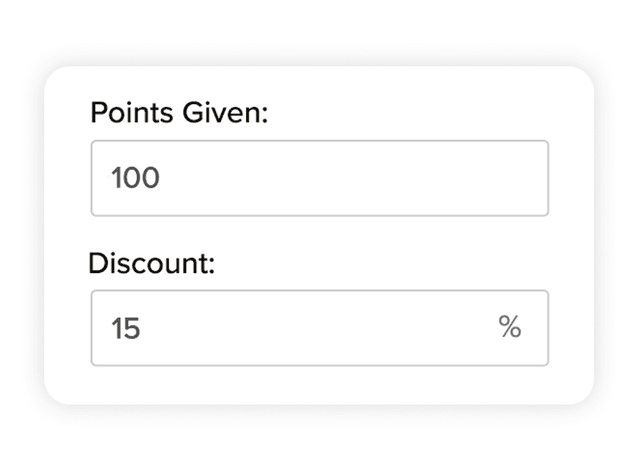Click the % unit suffix
This screenshot has width=640, height=471.
coord(510,327)
